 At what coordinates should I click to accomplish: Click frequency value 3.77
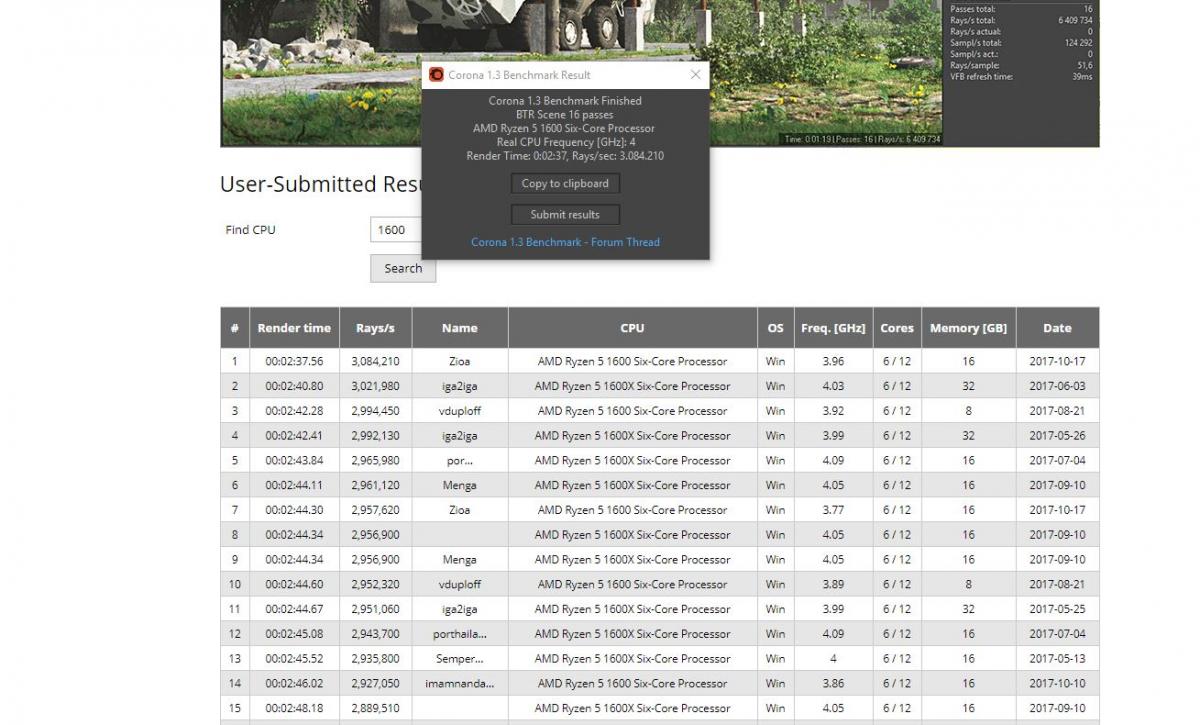tap(833, 510)
